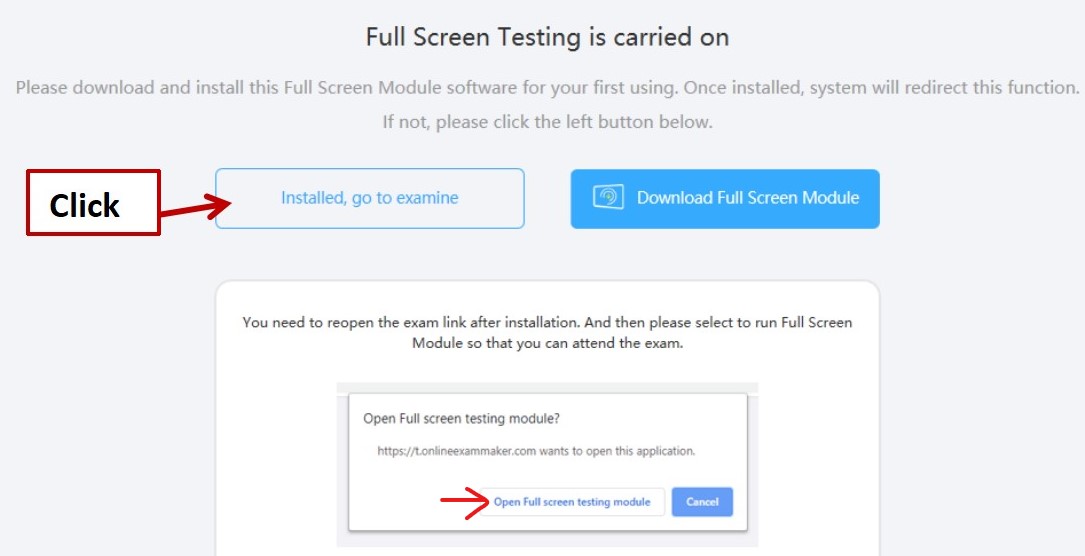Click the "Please download and install" description line
The width and height of the screenshot is (1085, 556).
pos(547,88)
